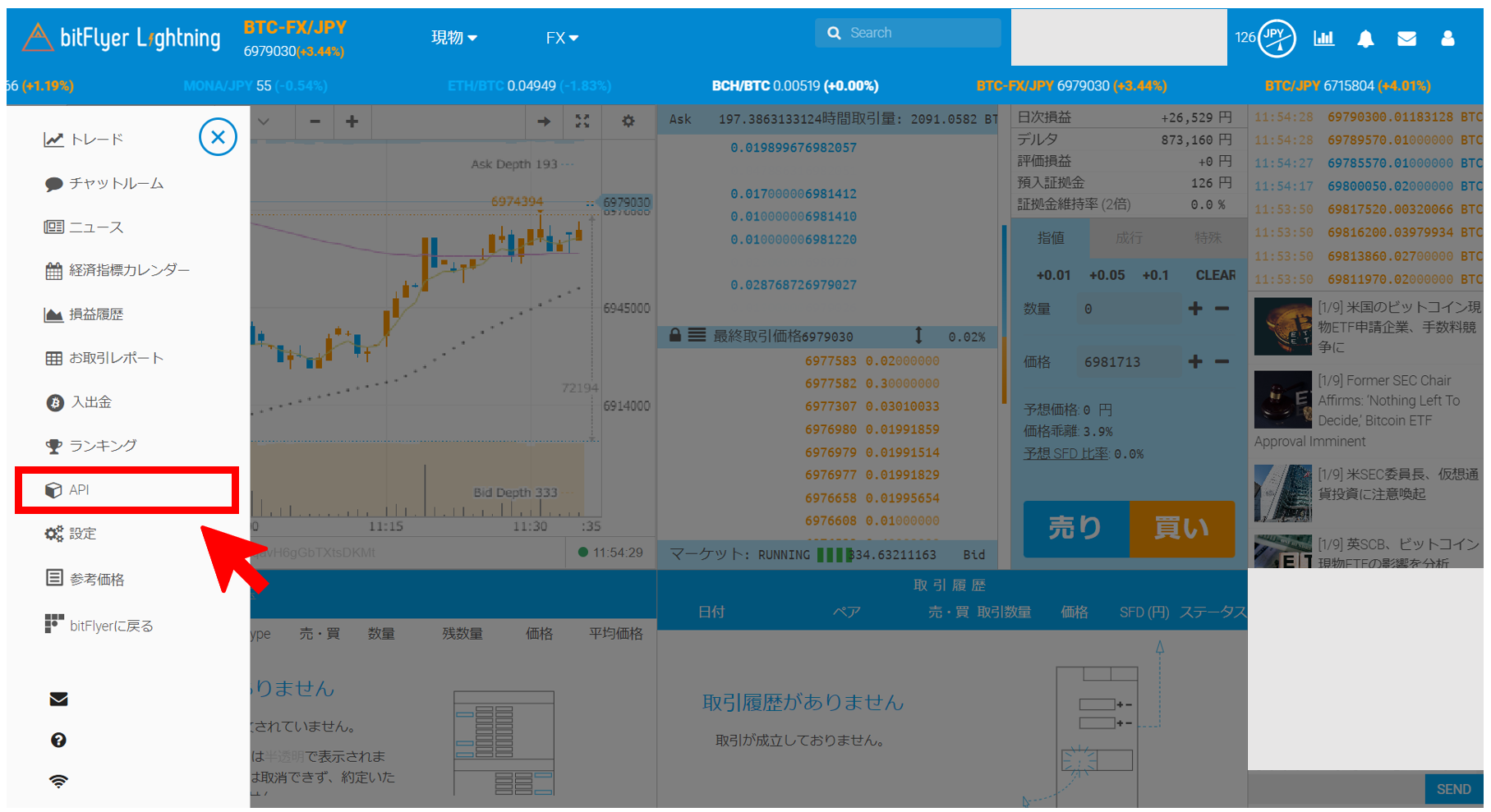The height and width of the screenshot is (812, 1491).
Task: Select the 指値 order tab
Action: click(x=1050, y=238)
